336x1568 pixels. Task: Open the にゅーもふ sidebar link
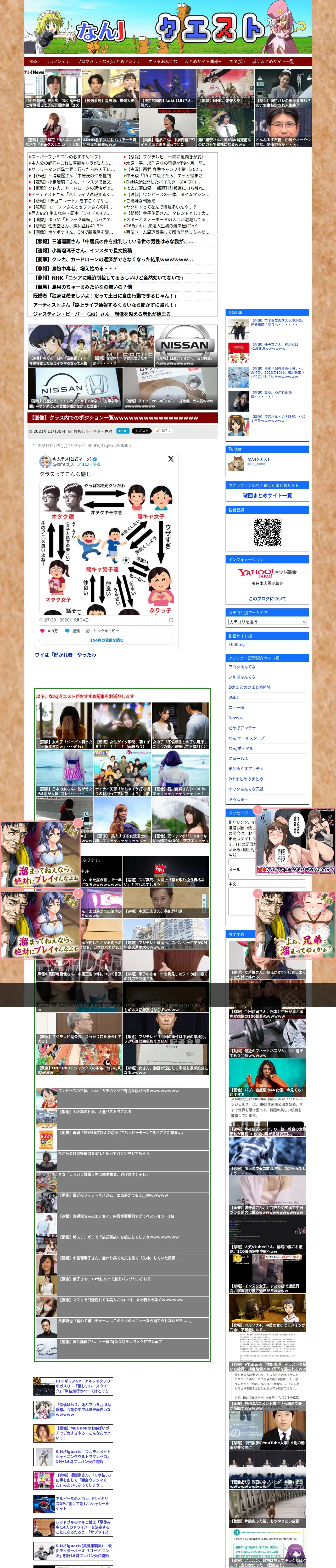(238, 758)
